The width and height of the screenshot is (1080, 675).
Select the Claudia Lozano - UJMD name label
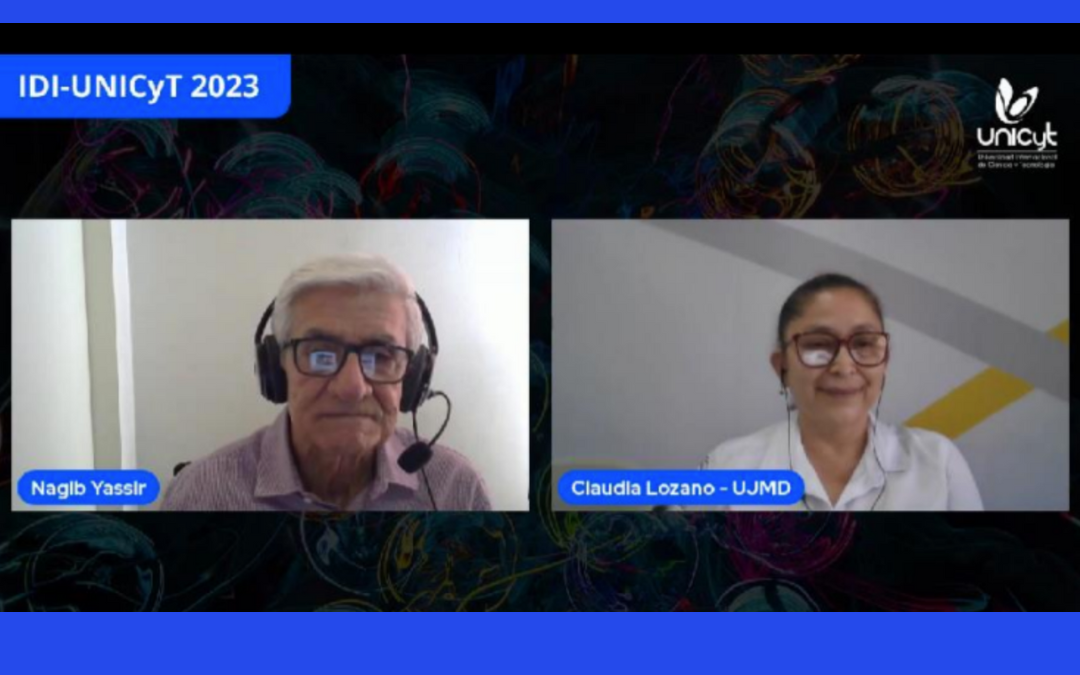(x=681, y=488)
